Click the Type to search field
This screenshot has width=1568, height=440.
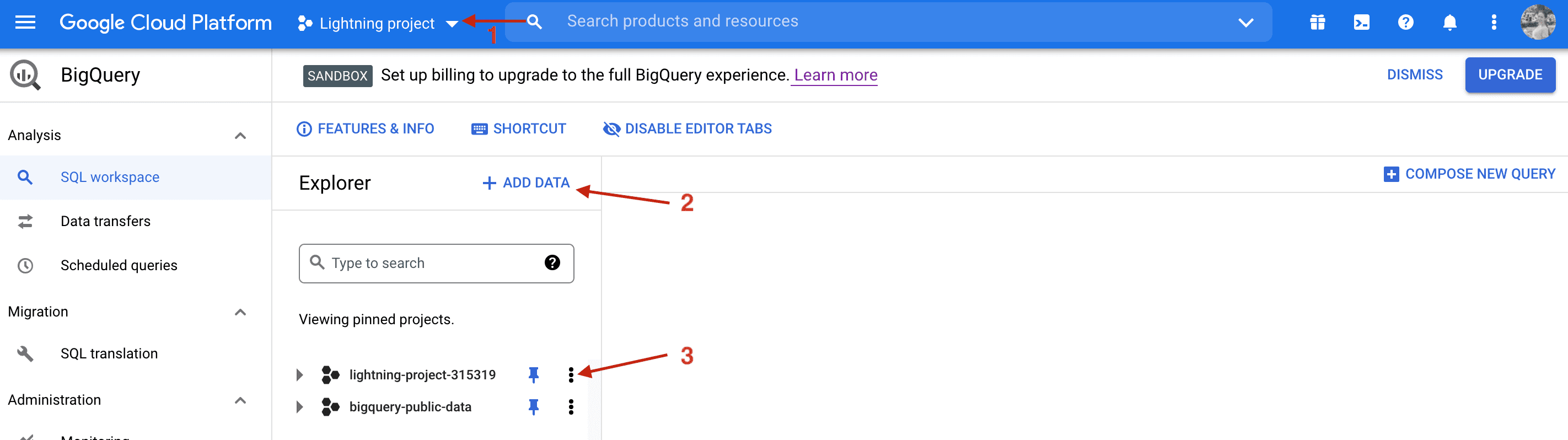pyautogui.click(x=426, y=263)
